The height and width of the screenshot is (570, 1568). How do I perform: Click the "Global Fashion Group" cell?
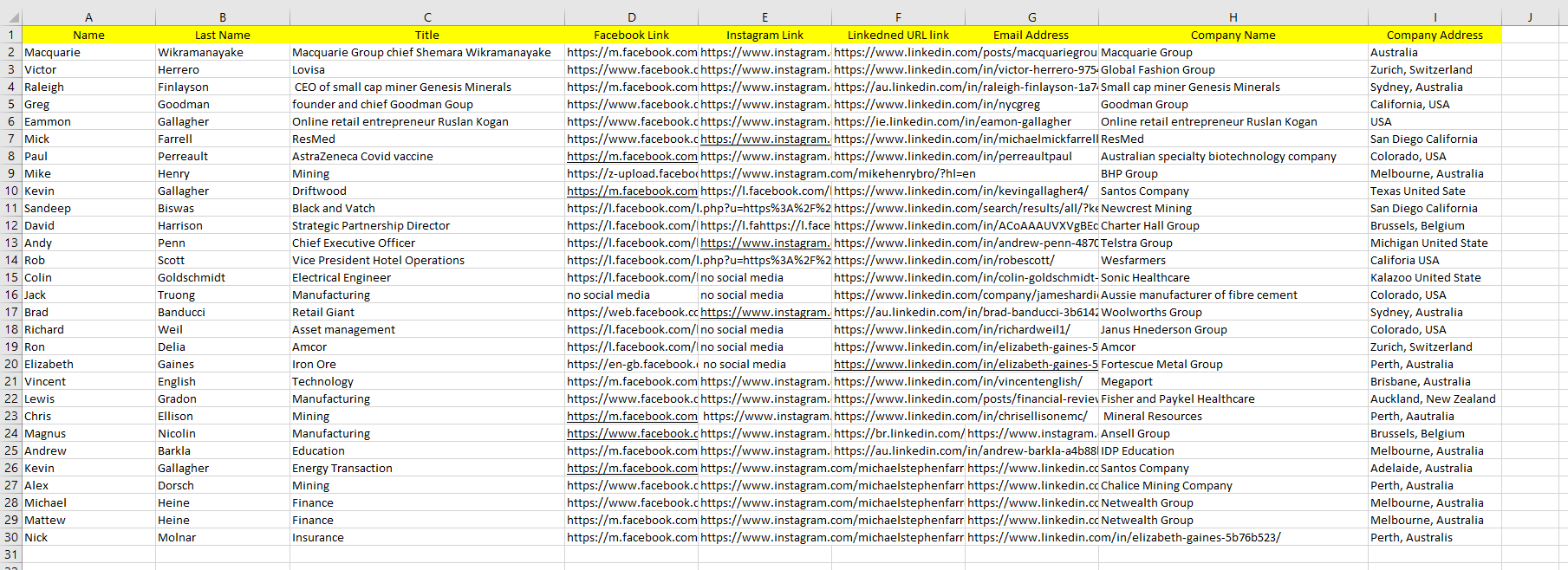[x=1233, y=69]
